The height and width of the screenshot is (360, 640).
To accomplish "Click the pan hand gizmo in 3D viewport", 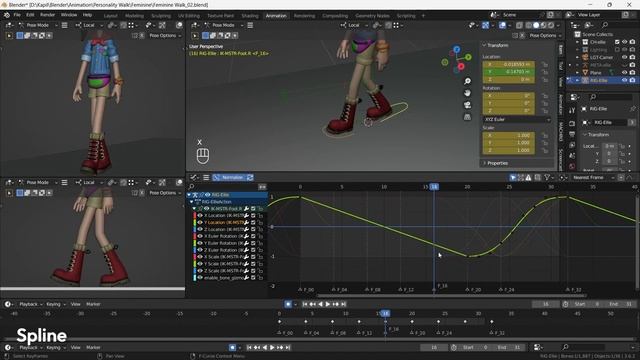I will click(467, 93).
